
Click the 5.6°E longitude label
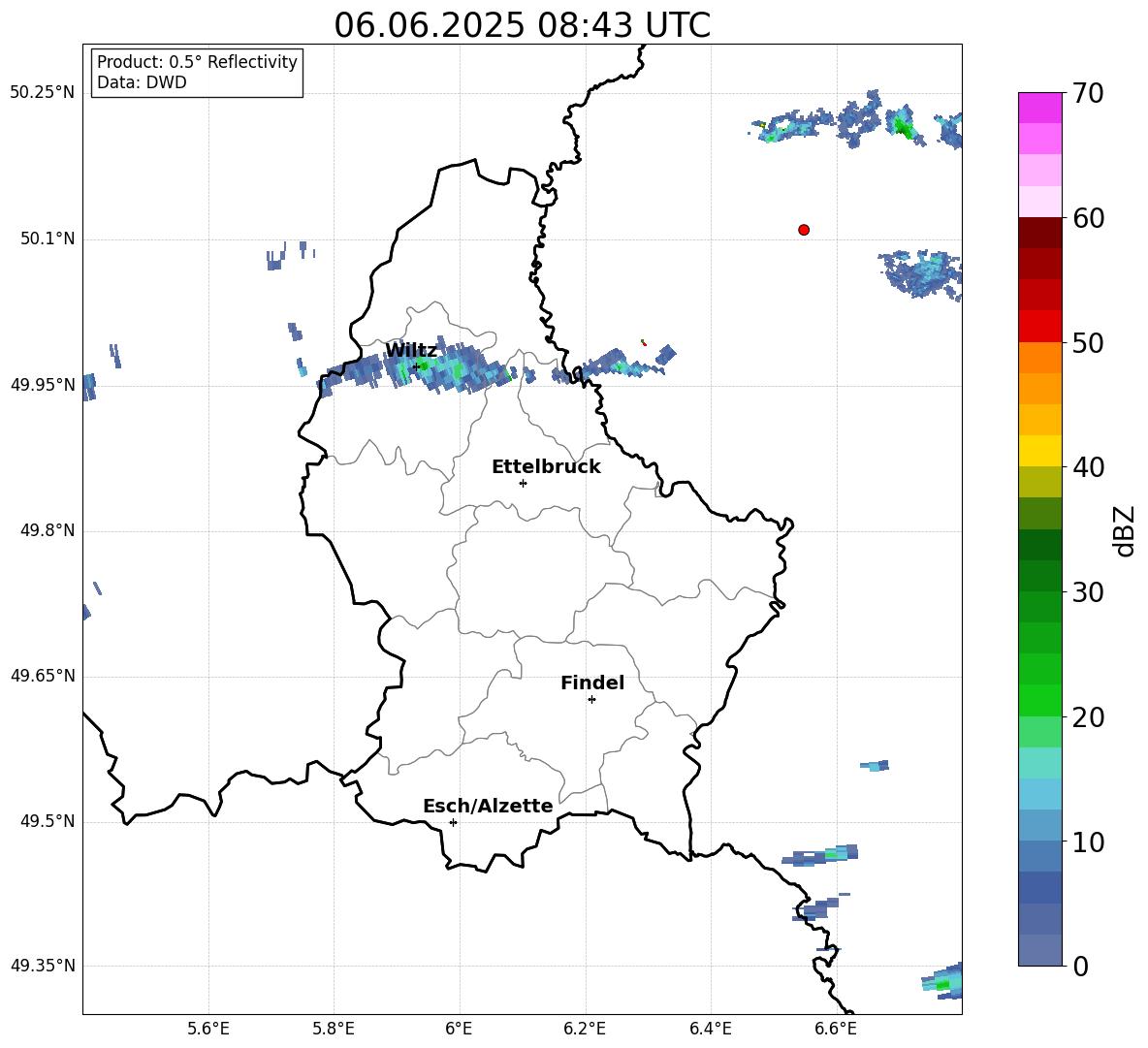pos(208,1029)
